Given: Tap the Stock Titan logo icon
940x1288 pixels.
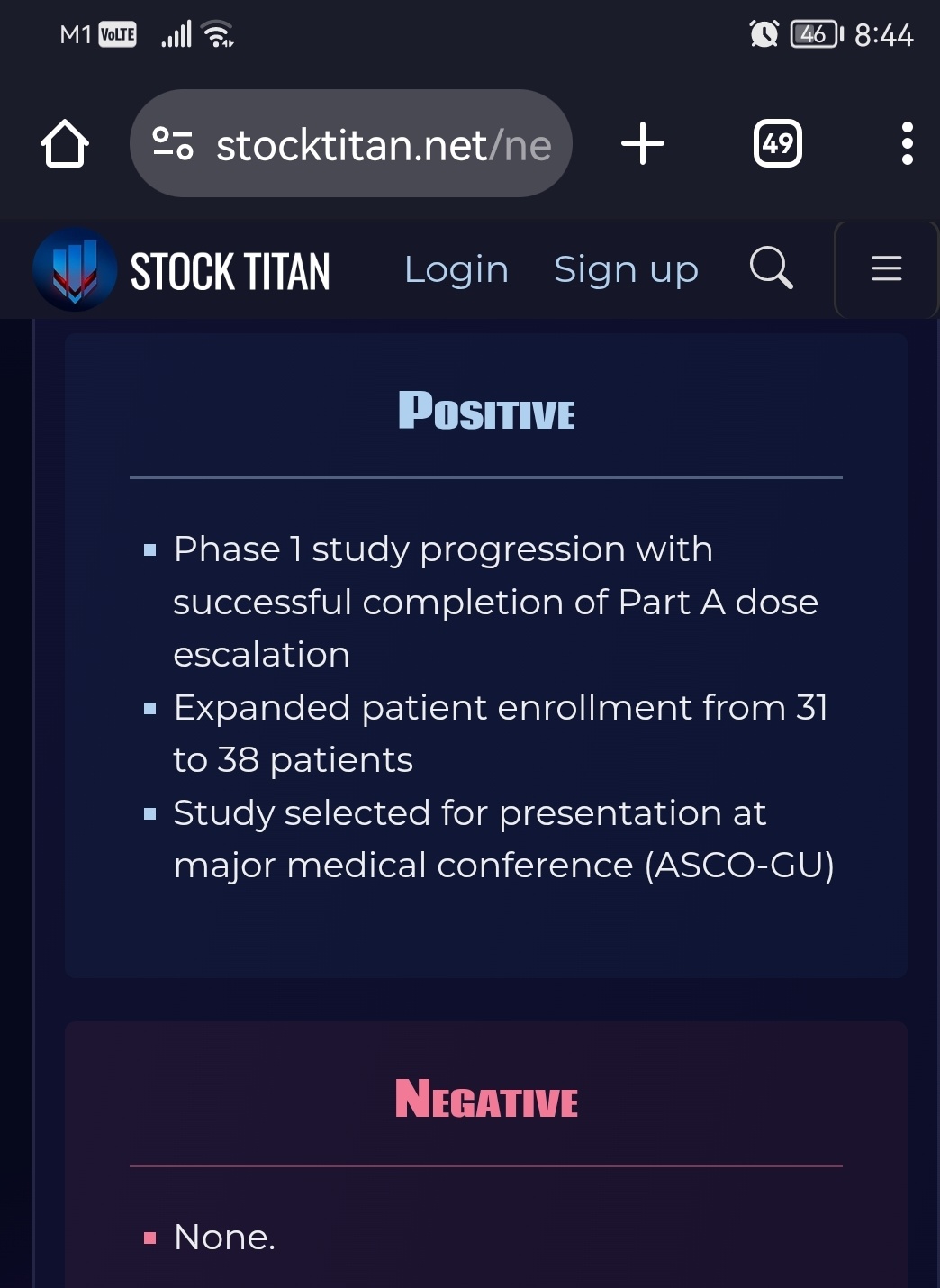Looking at the screenshot, I should [75, 269].
